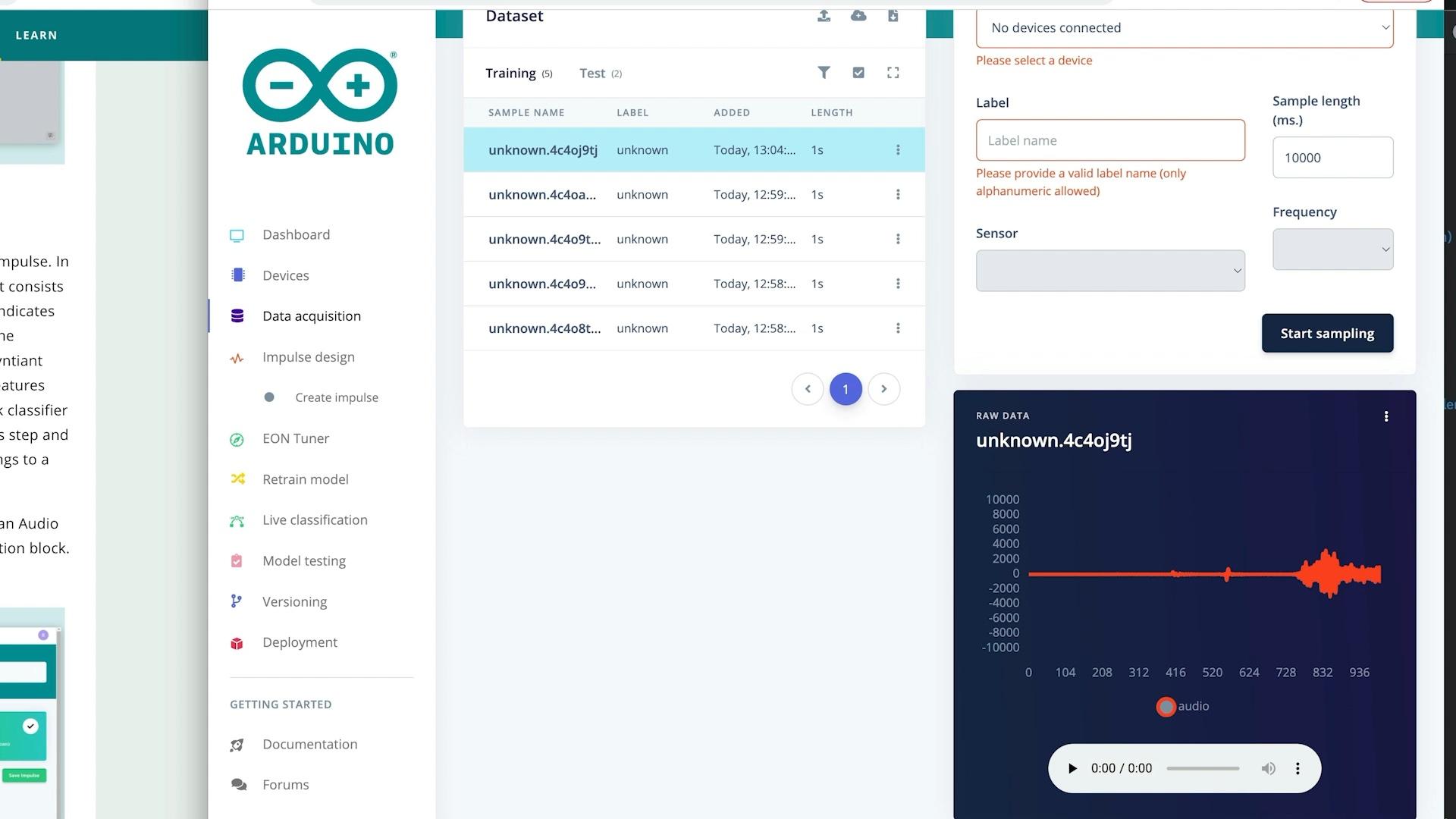This screenshot has height=819, width=1456.
Task: Mute the audio player volume
Action: click(1268, 768)
